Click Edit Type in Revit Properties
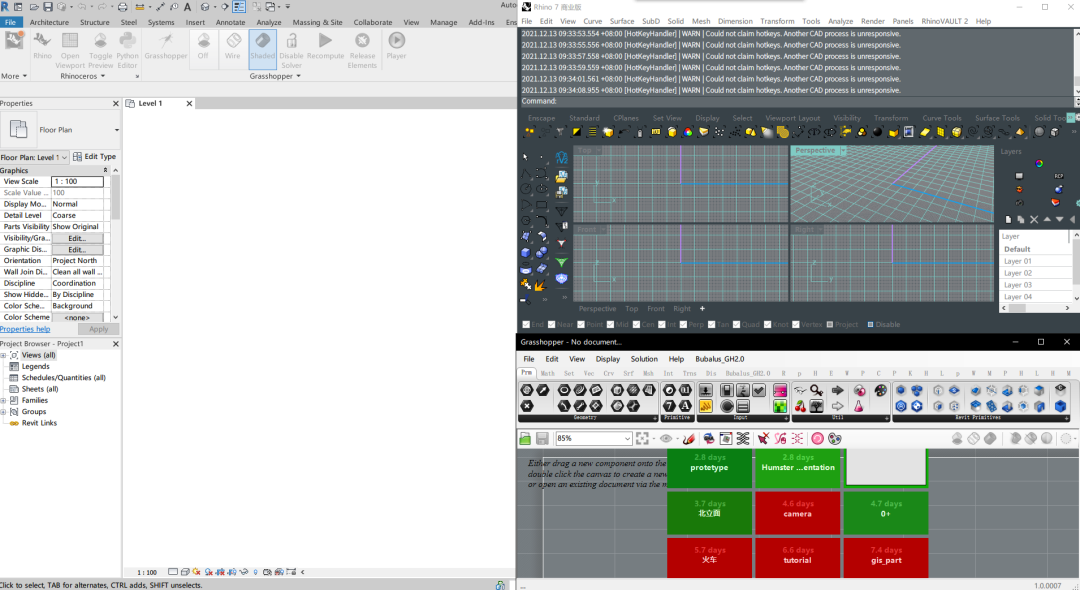The width and height of the screenshot is (1080, 590). pyautogui.click(x=94, y=157)
